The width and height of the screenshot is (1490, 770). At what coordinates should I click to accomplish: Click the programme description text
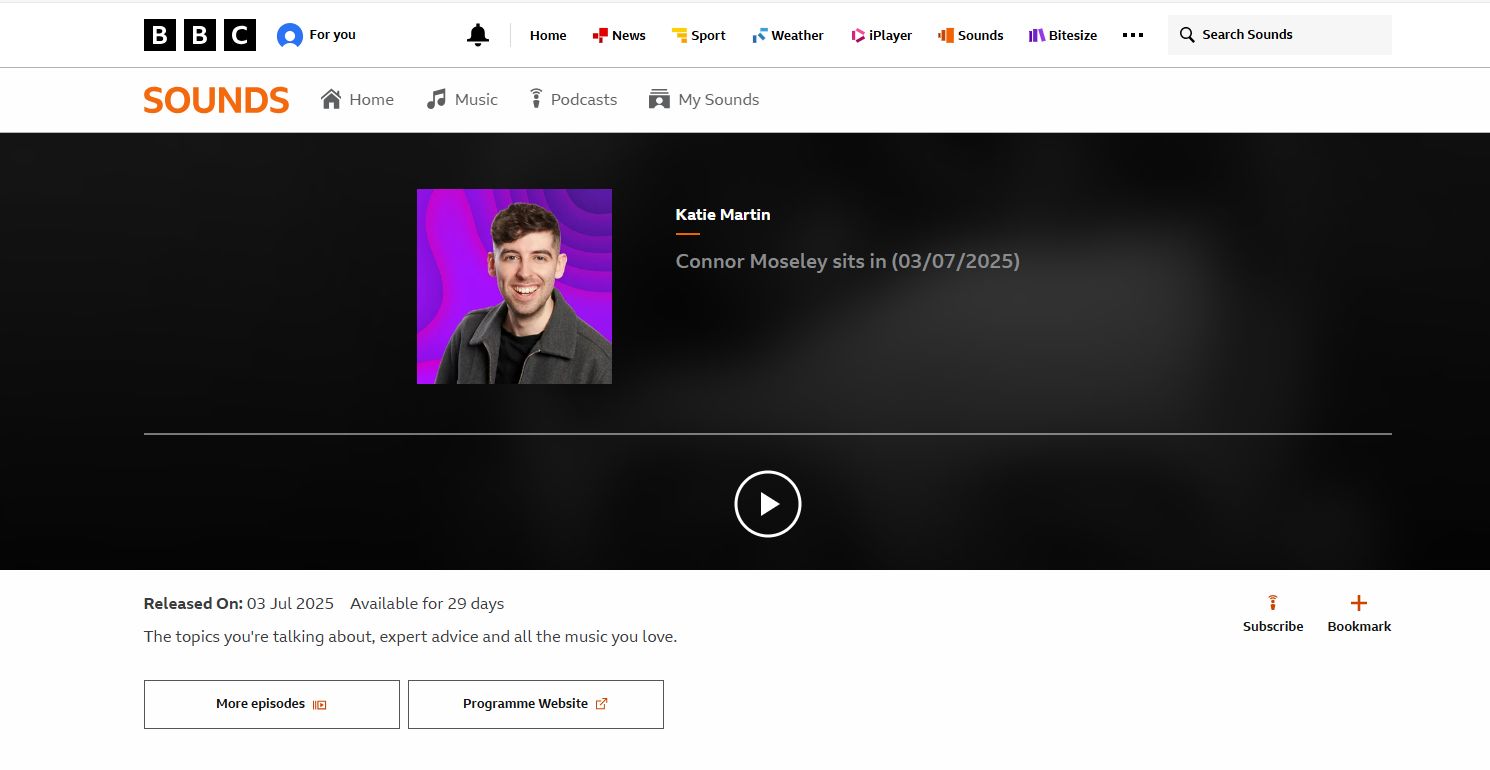pyautogui.click(x=411, y=636)
